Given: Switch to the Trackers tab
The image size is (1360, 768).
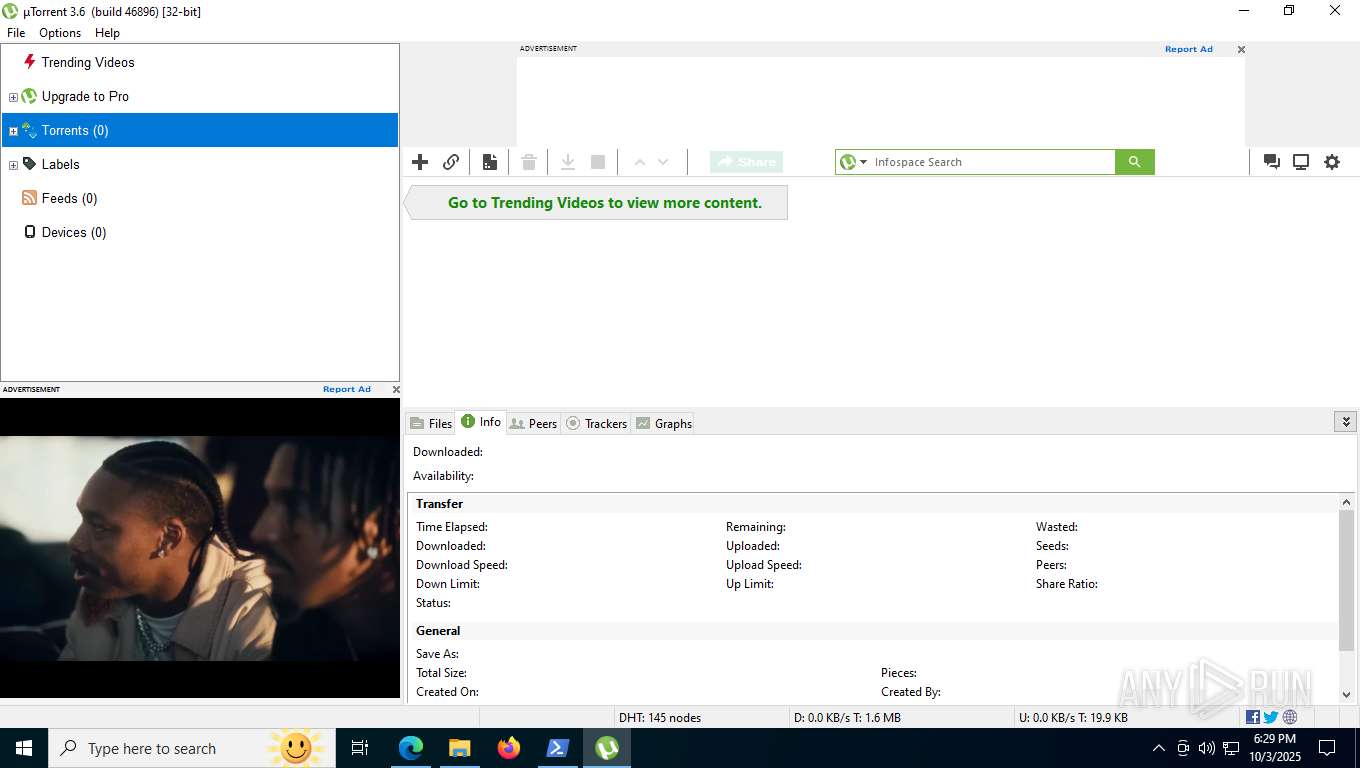Looking at the screenshot, I should point(596,423).
